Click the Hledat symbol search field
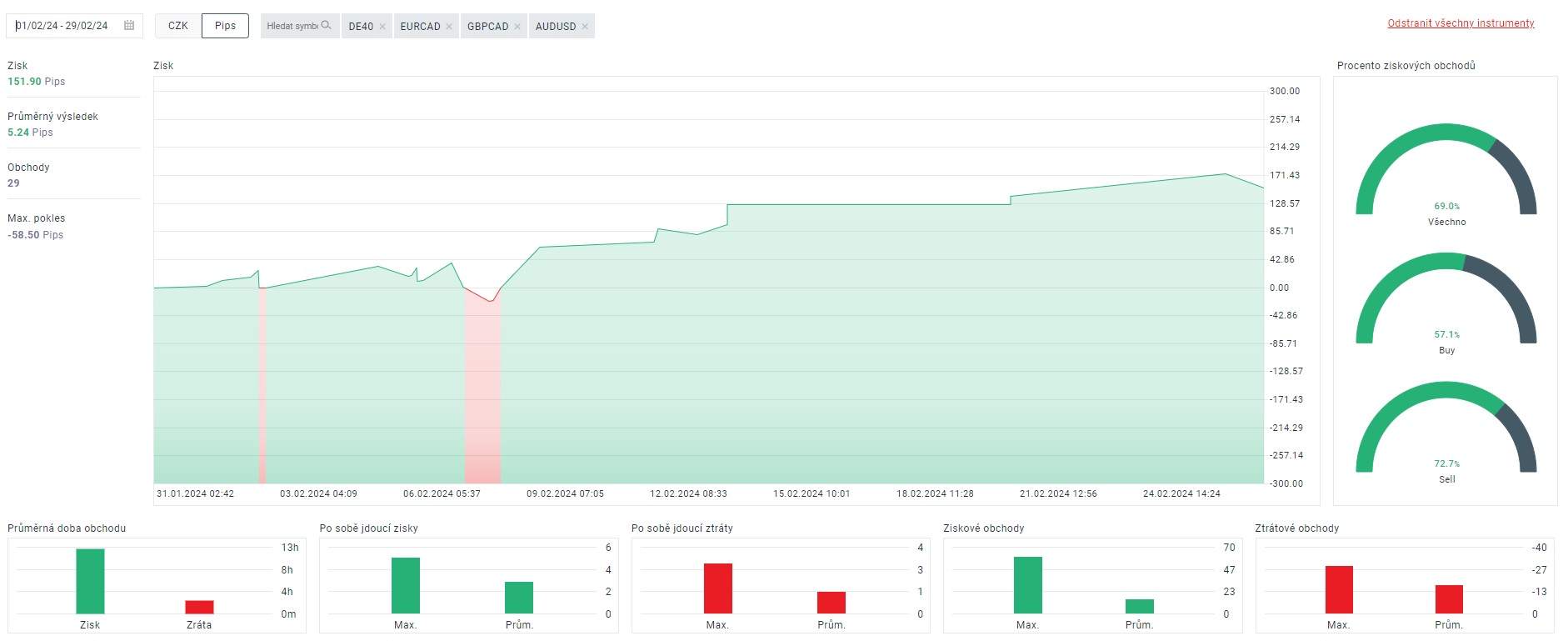The height and width of the screenshot is (641, 1568). click(x=292, y=26)
